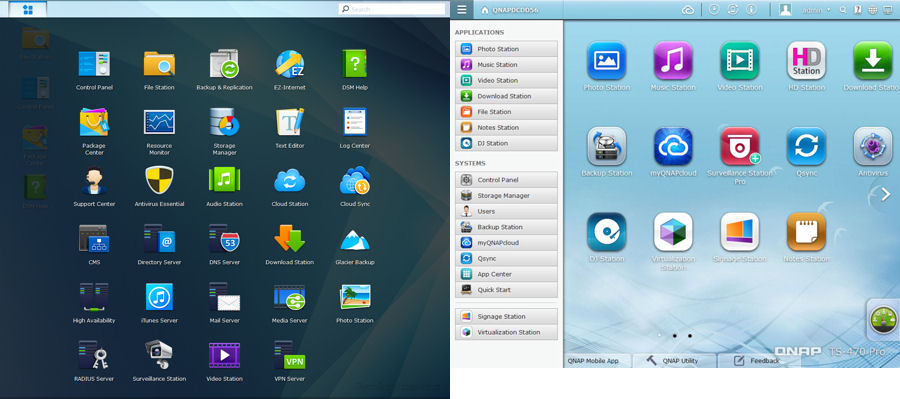This screenshot has height=399, width=900.
Task: Open CMS icon
Action: (x=94, y=239)
